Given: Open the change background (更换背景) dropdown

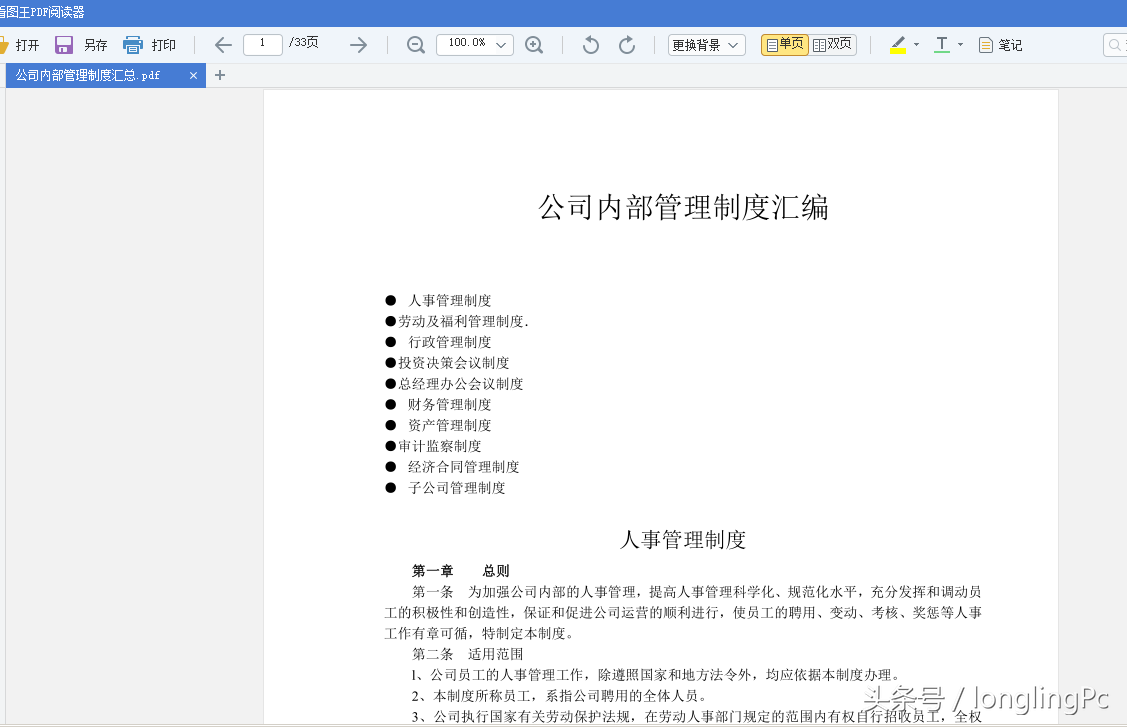Looking at the screenshot, I should point(707,45).
